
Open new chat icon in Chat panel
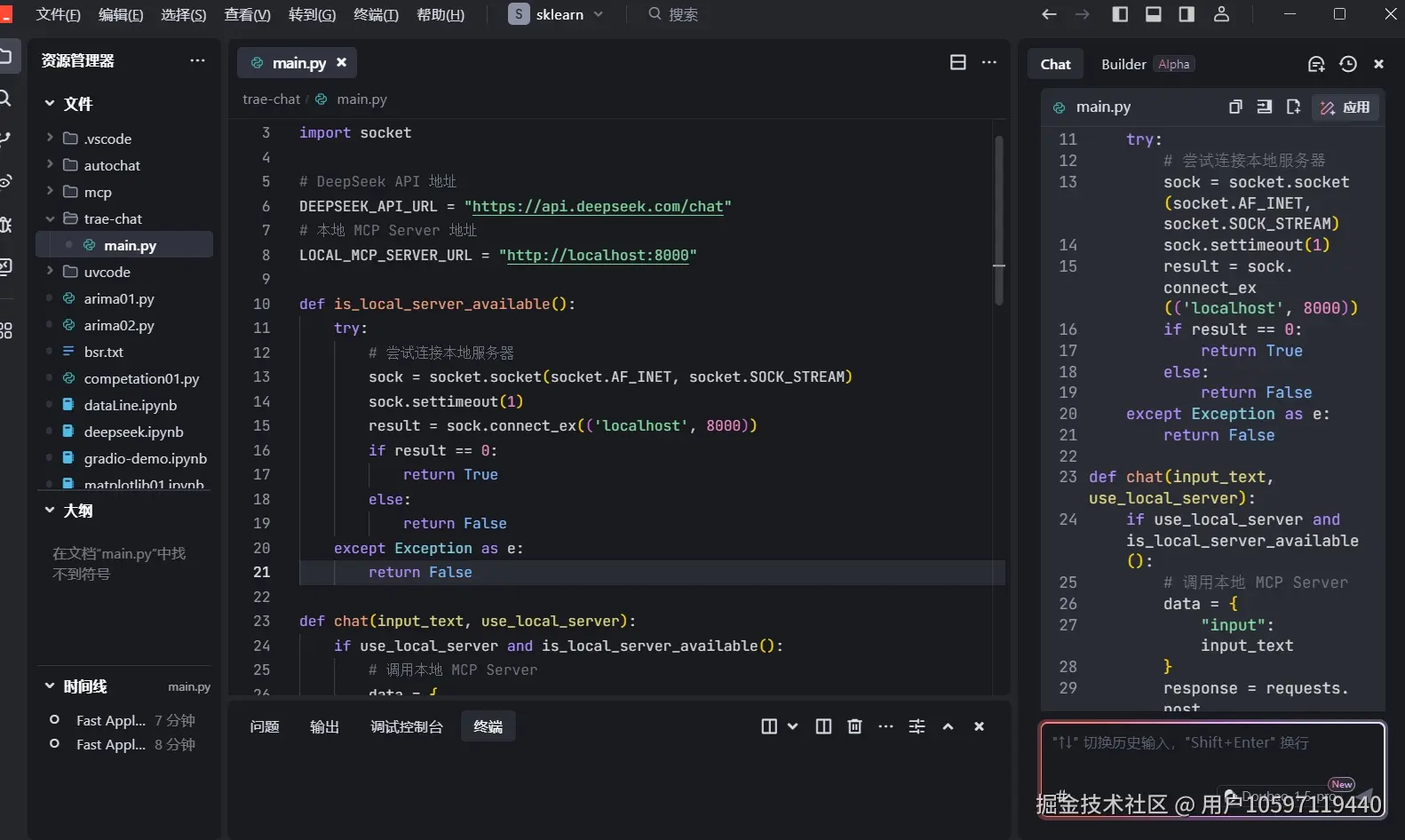(x=1316, y=64)
